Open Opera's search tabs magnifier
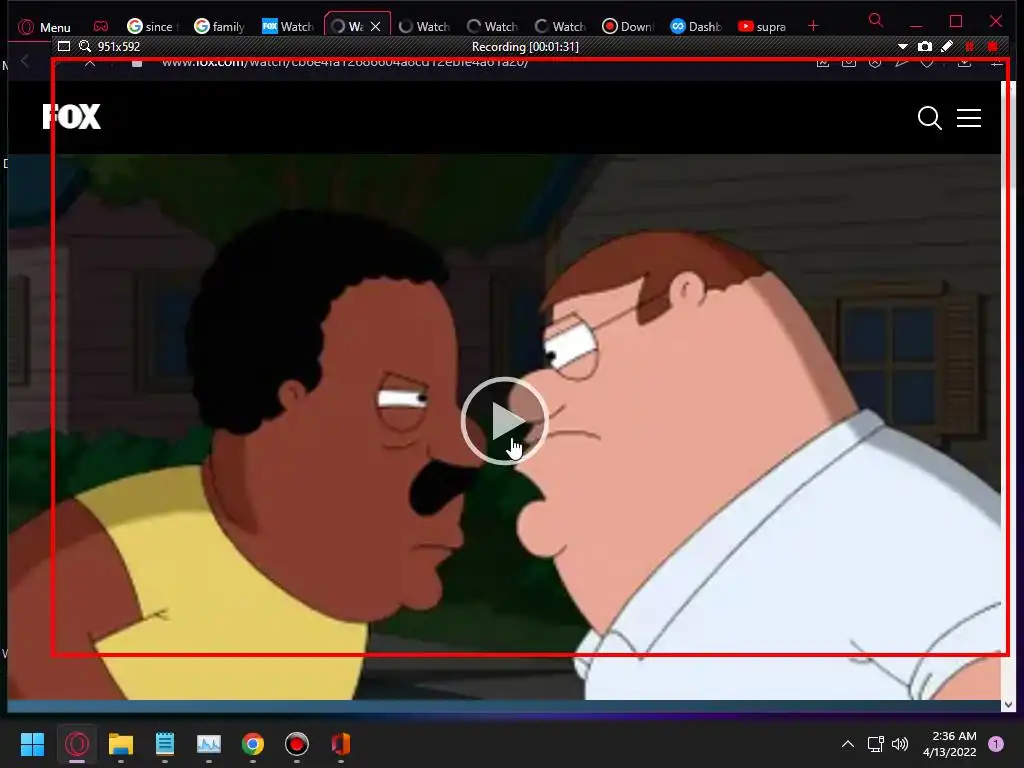This screenshot has width=1024, height=768. coord(876,20)
